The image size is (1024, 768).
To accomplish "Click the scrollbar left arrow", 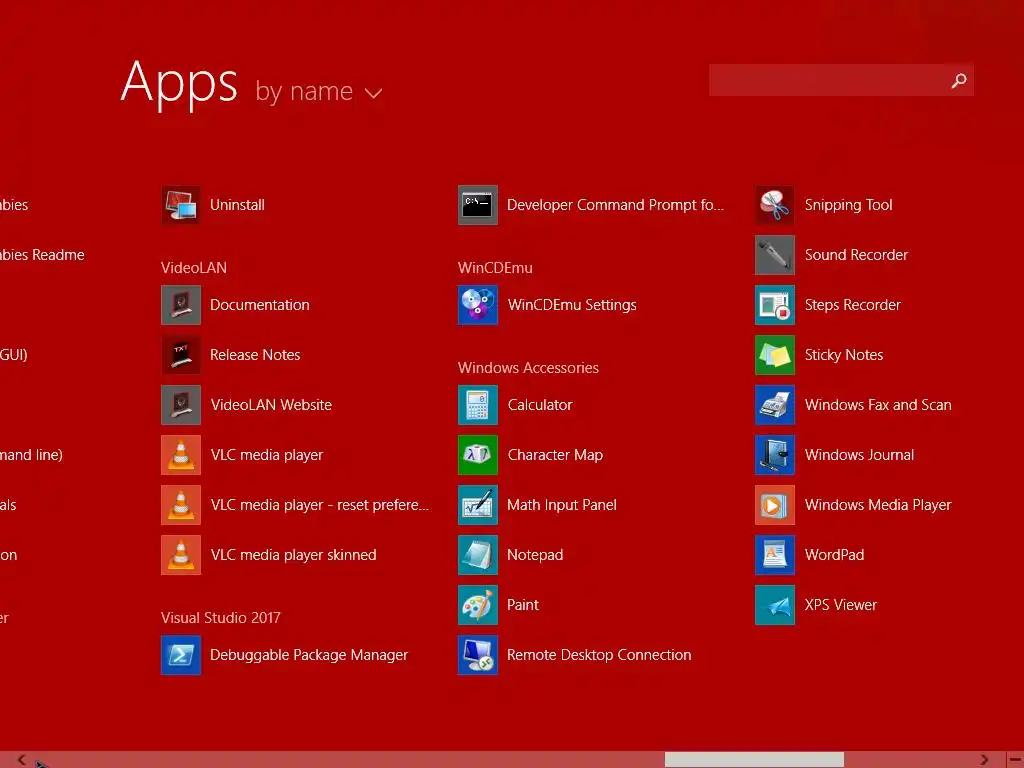I will tap(22, 760).
